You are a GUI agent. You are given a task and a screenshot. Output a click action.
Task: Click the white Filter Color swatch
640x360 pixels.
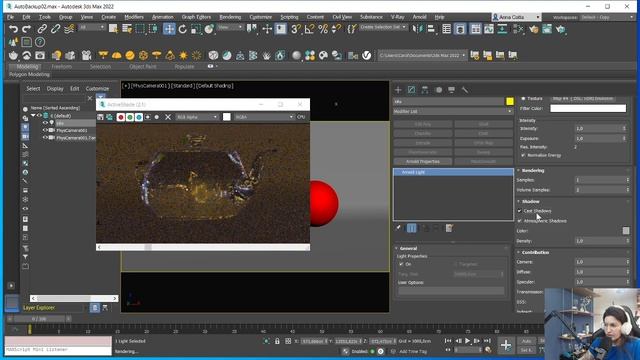588,109
